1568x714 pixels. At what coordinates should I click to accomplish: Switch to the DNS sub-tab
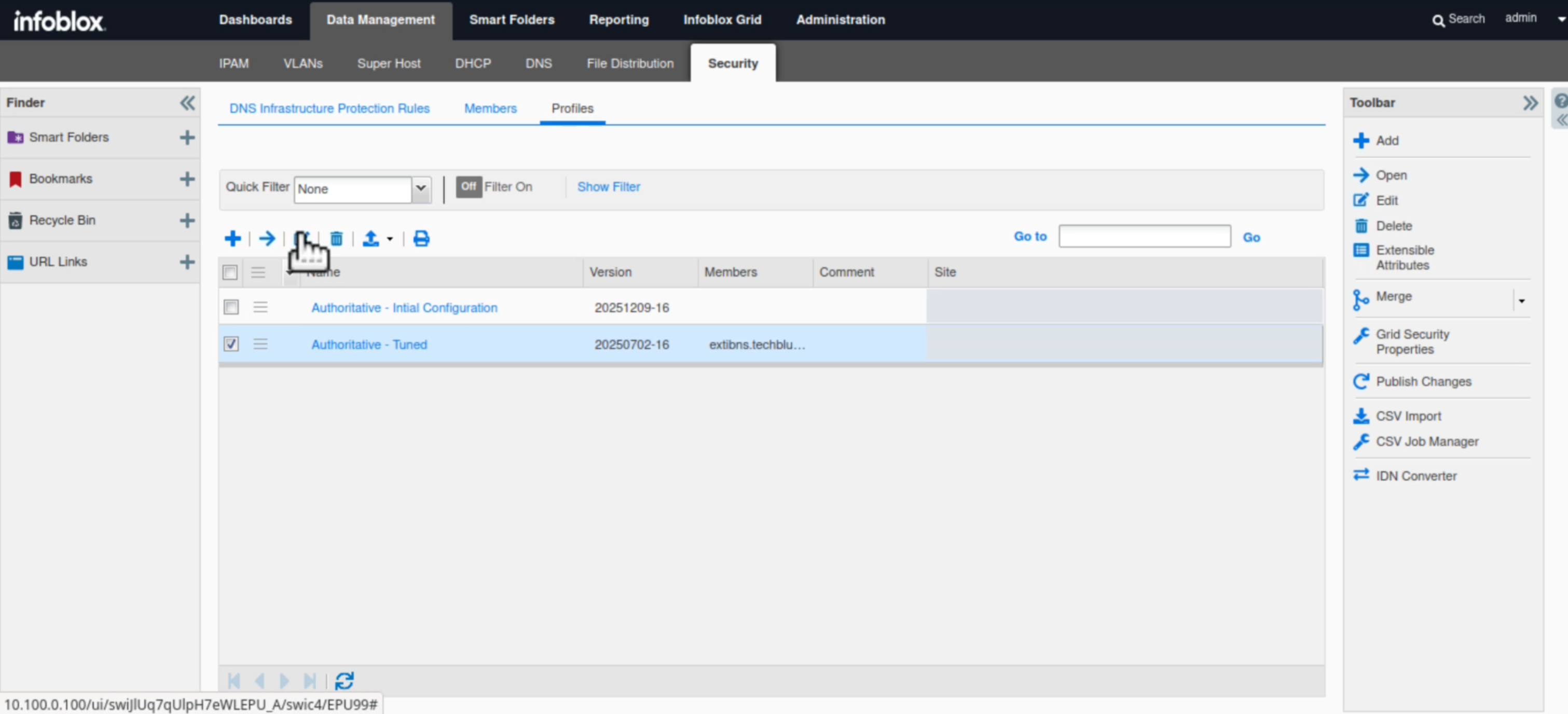(x=539, y=63)
